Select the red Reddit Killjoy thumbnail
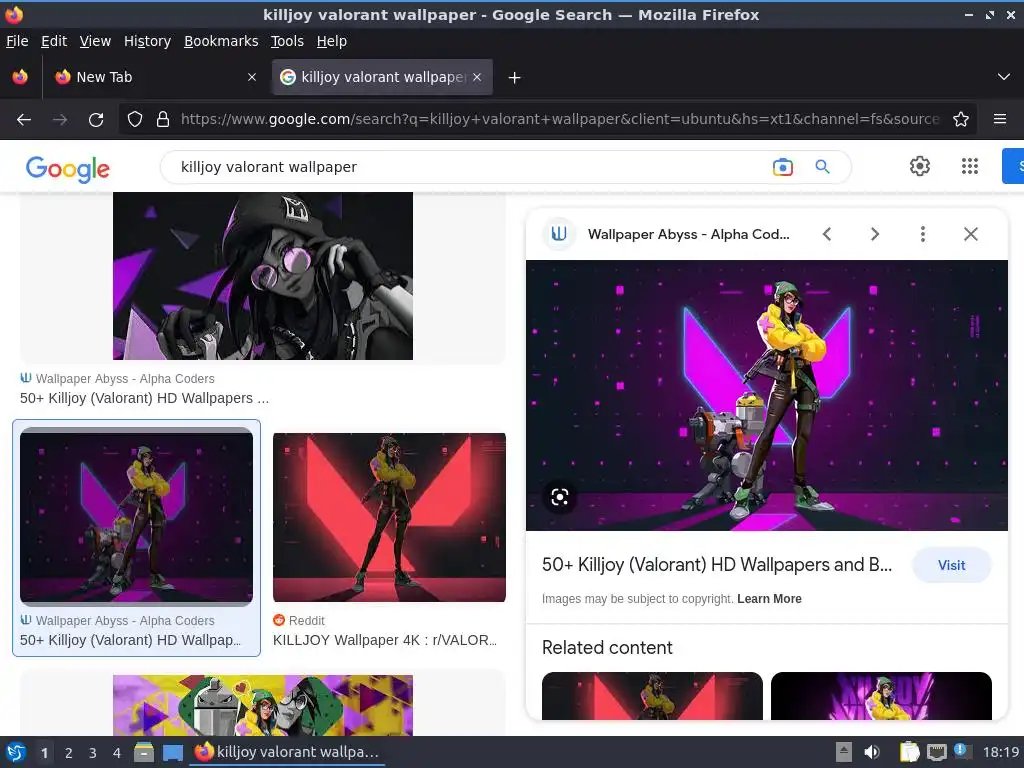 389,517
